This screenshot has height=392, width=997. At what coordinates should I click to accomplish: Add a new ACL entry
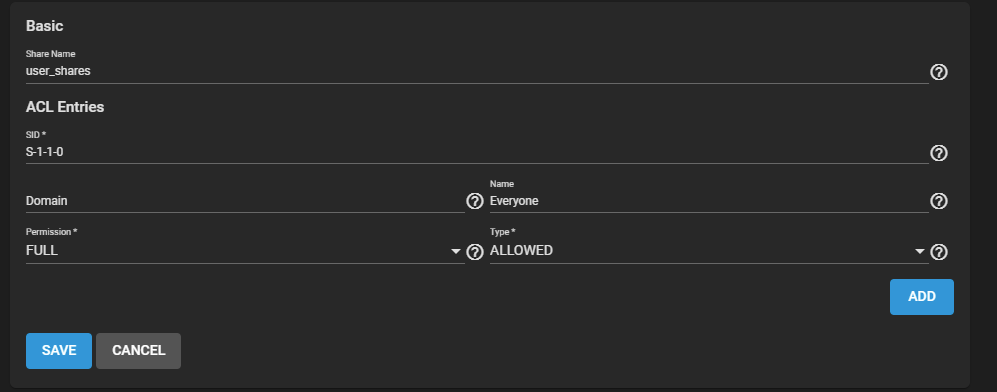point(921,297)
